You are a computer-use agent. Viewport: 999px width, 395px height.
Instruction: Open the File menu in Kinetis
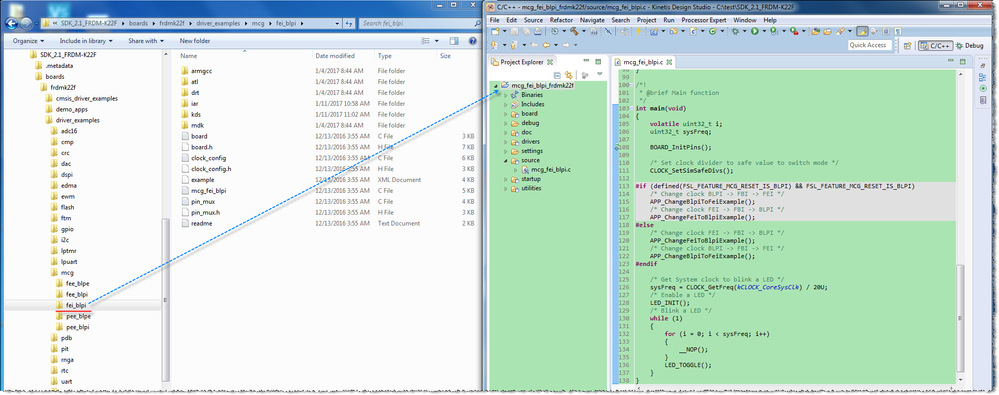[494, 20]
